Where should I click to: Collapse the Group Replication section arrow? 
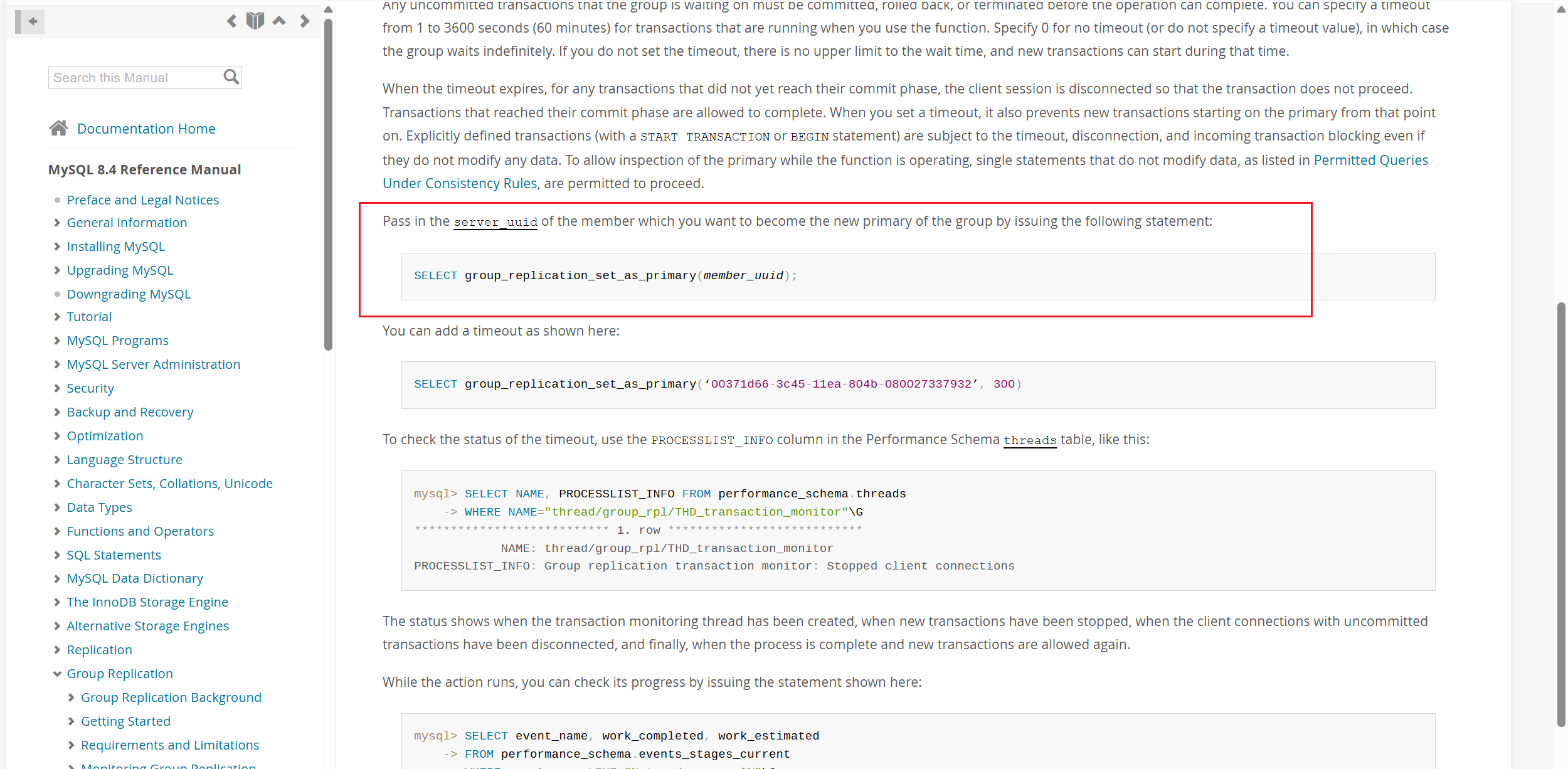tap(57, 674)
